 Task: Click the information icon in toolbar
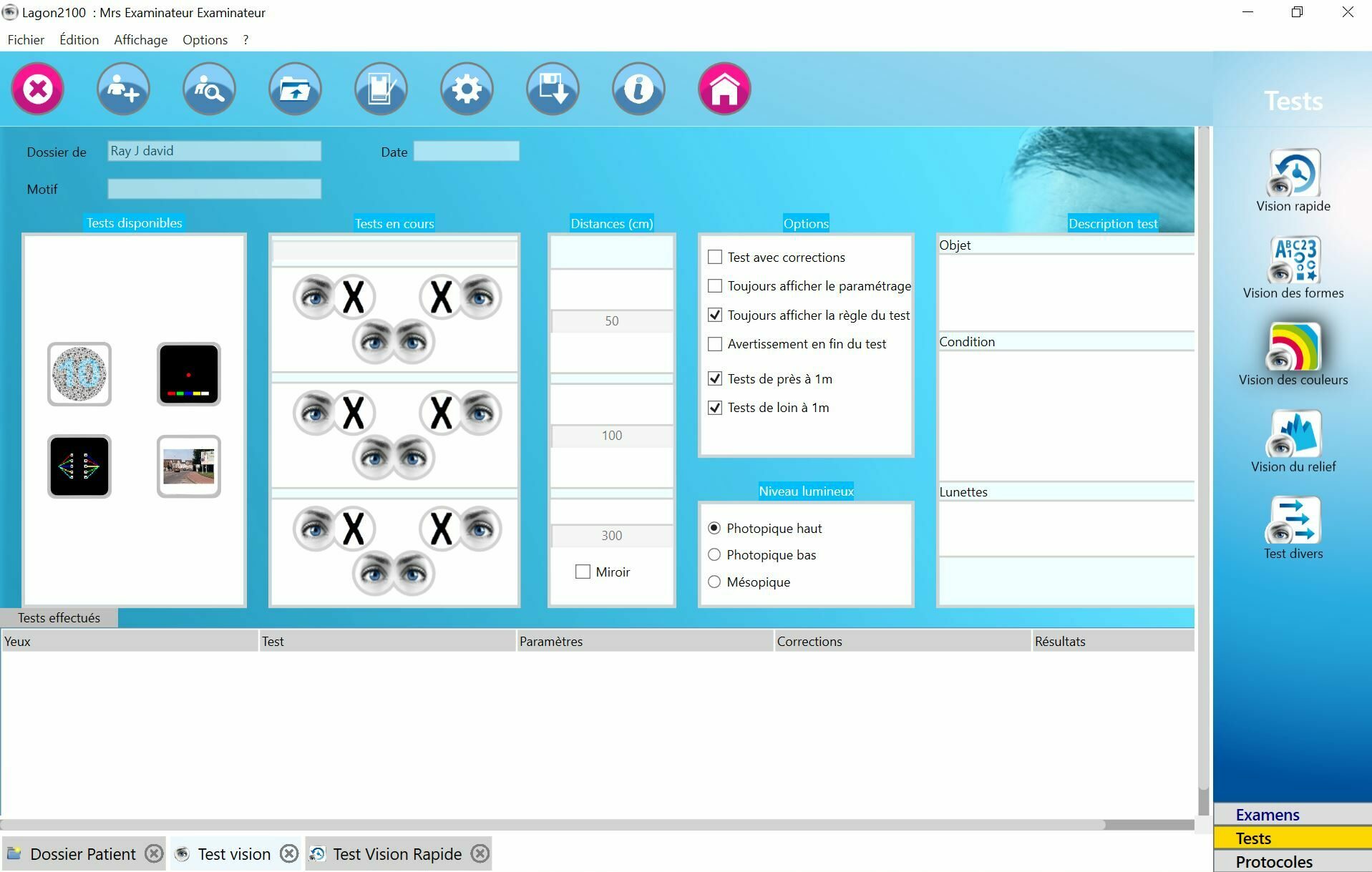[x=638, y=89]
